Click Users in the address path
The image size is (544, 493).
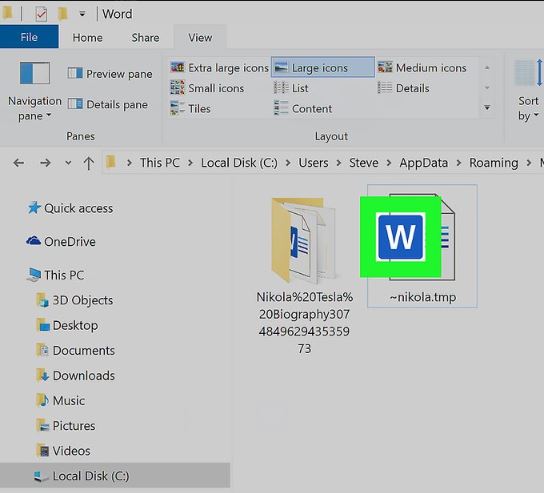coord(313,162)
